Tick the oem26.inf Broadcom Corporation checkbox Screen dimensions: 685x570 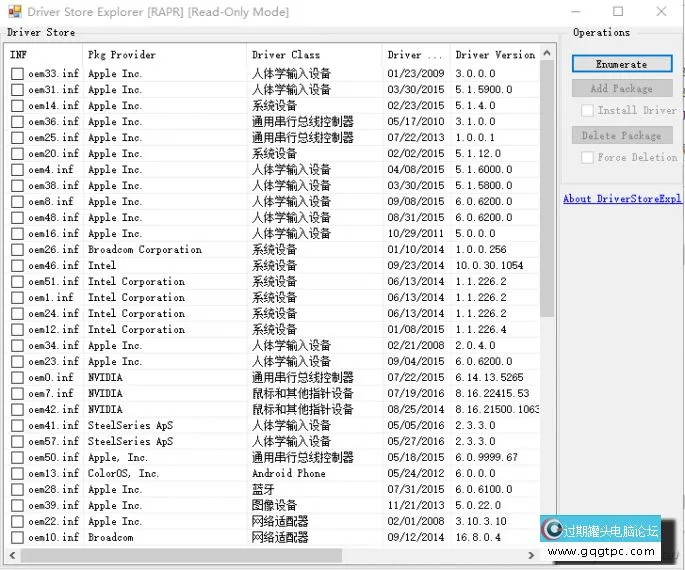click(x=17, y=250)
